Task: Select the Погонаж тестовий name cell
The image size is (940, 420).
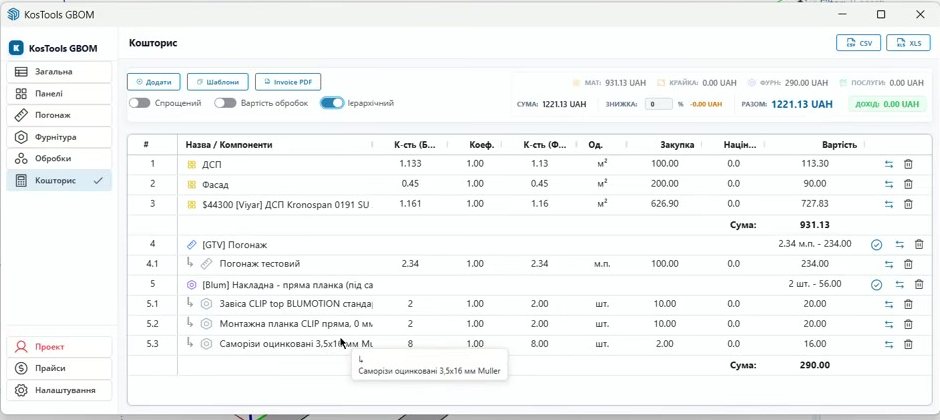Action: pos(260,264)
